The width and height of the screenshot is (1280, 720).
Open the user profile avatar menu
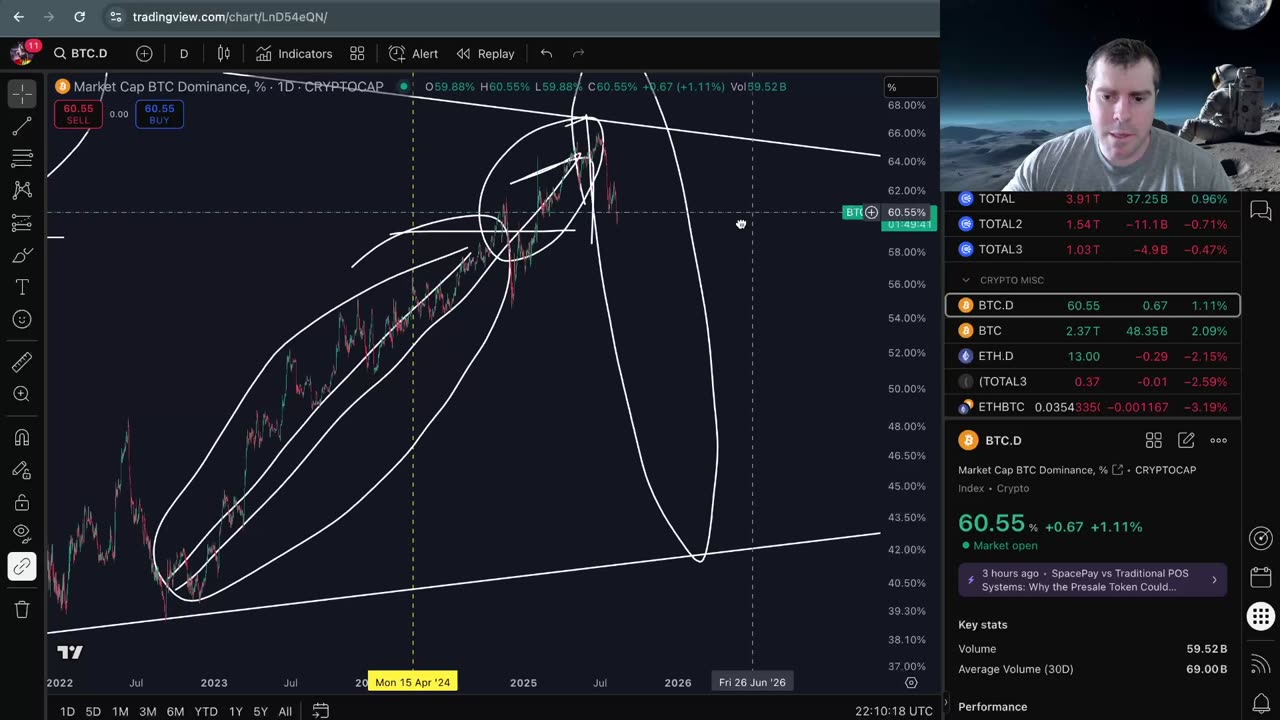point(20,53)
